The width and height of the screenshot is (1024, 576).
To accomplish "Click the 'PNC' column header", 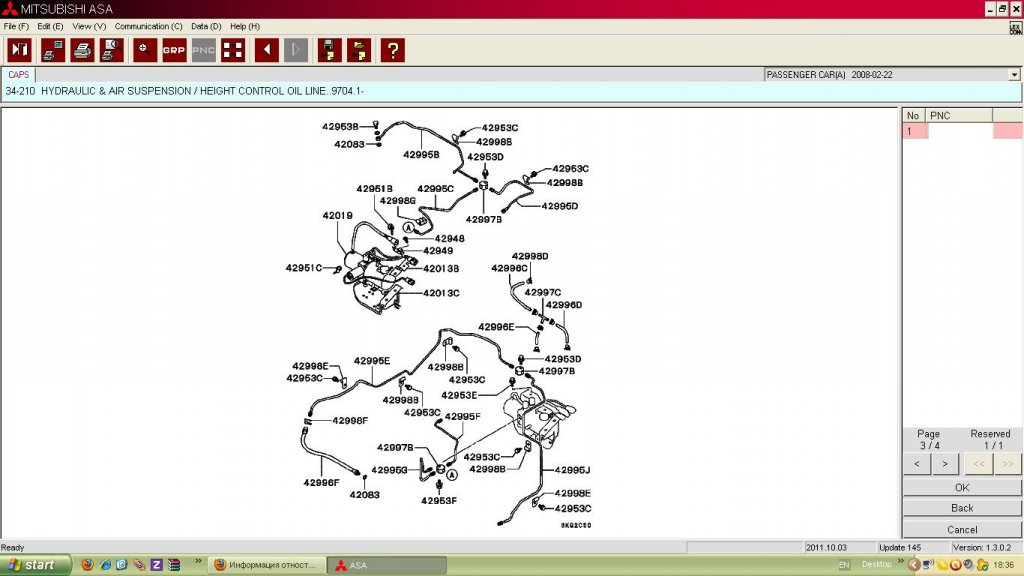I will [x=959, y=116].
